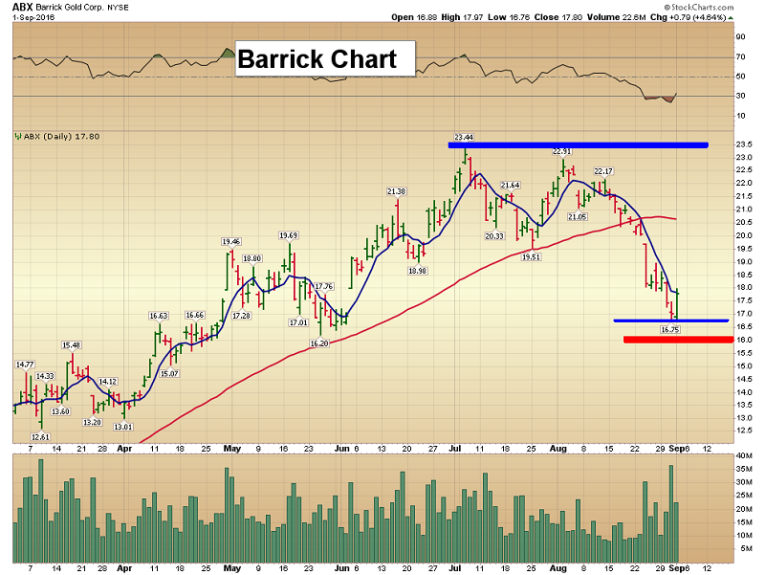Click the 13.01 price label

pyautogui.click(x=123, y=427)
